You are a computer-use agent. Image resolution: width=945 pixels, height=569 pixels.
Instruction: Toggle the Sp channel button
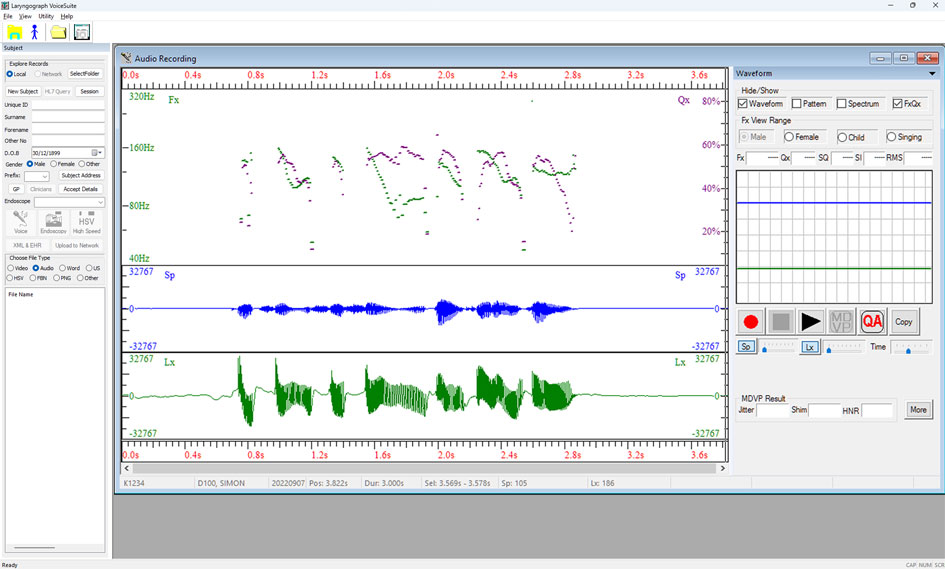pyautogui.click(x=746, y=347)
